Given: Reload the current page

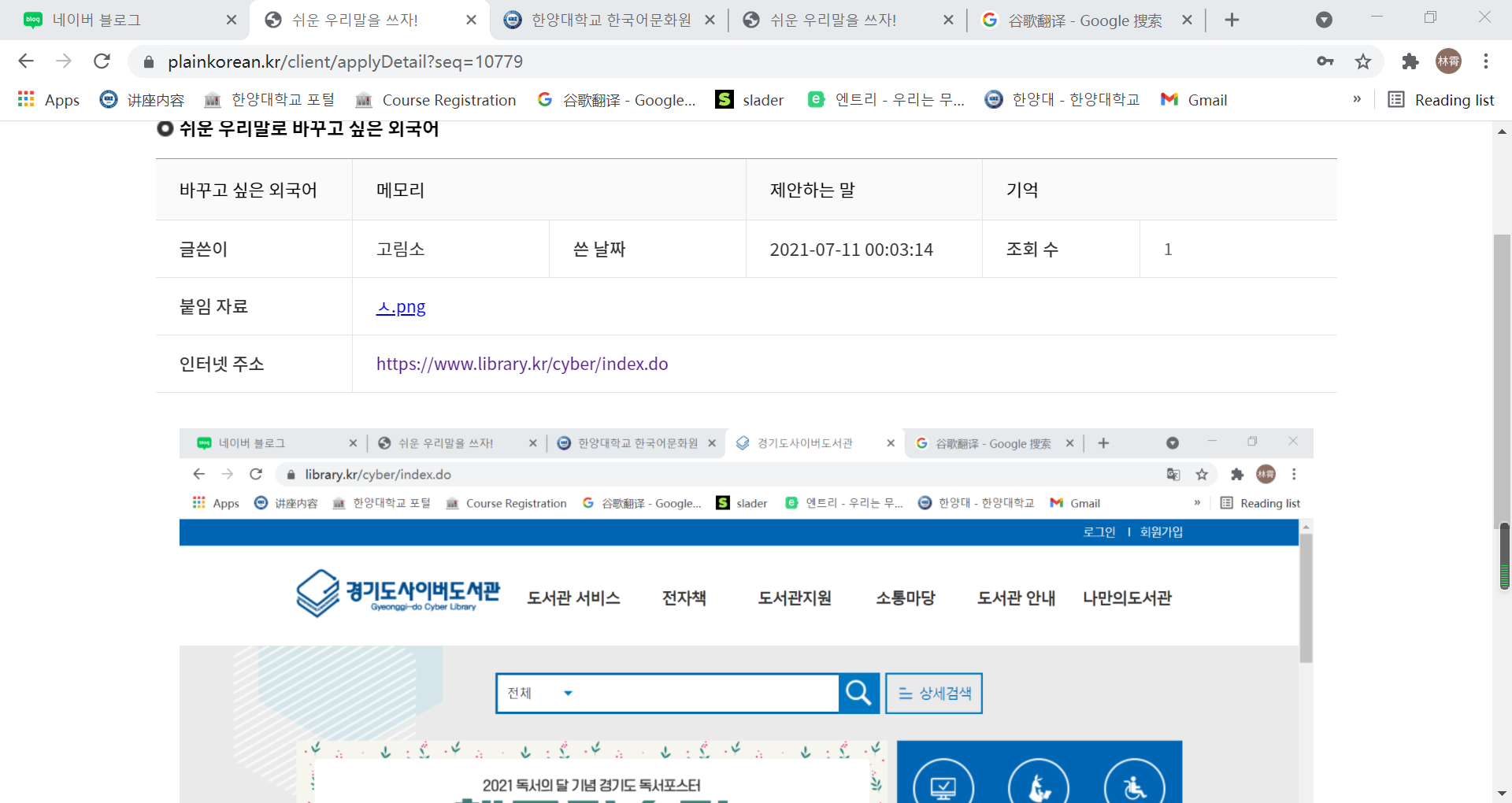Looking at the screenshot, I should point(102,61).
